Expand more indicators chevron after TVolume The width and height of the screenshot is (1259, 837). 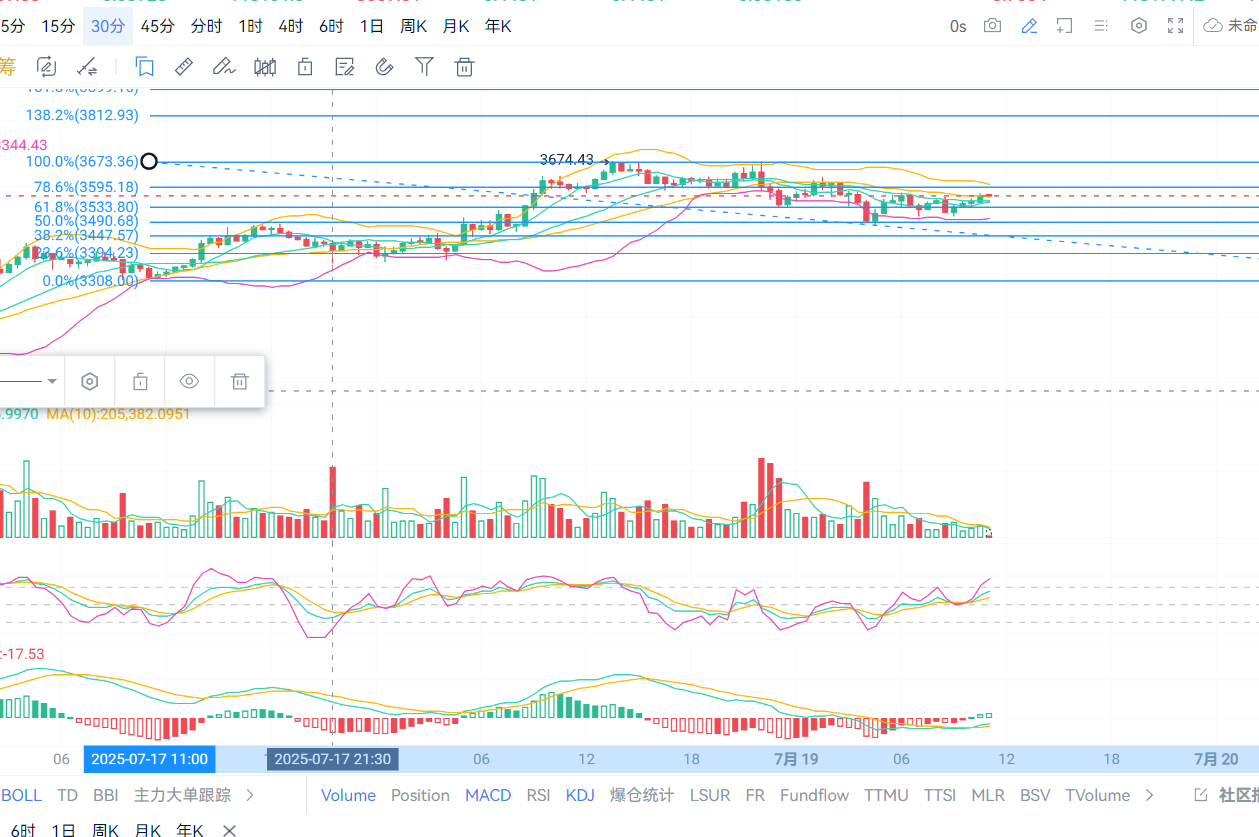coord(1150,795)
